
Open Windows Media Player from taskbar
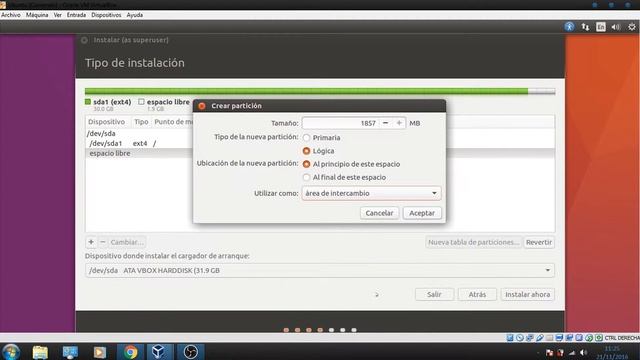tap(100, 352)
